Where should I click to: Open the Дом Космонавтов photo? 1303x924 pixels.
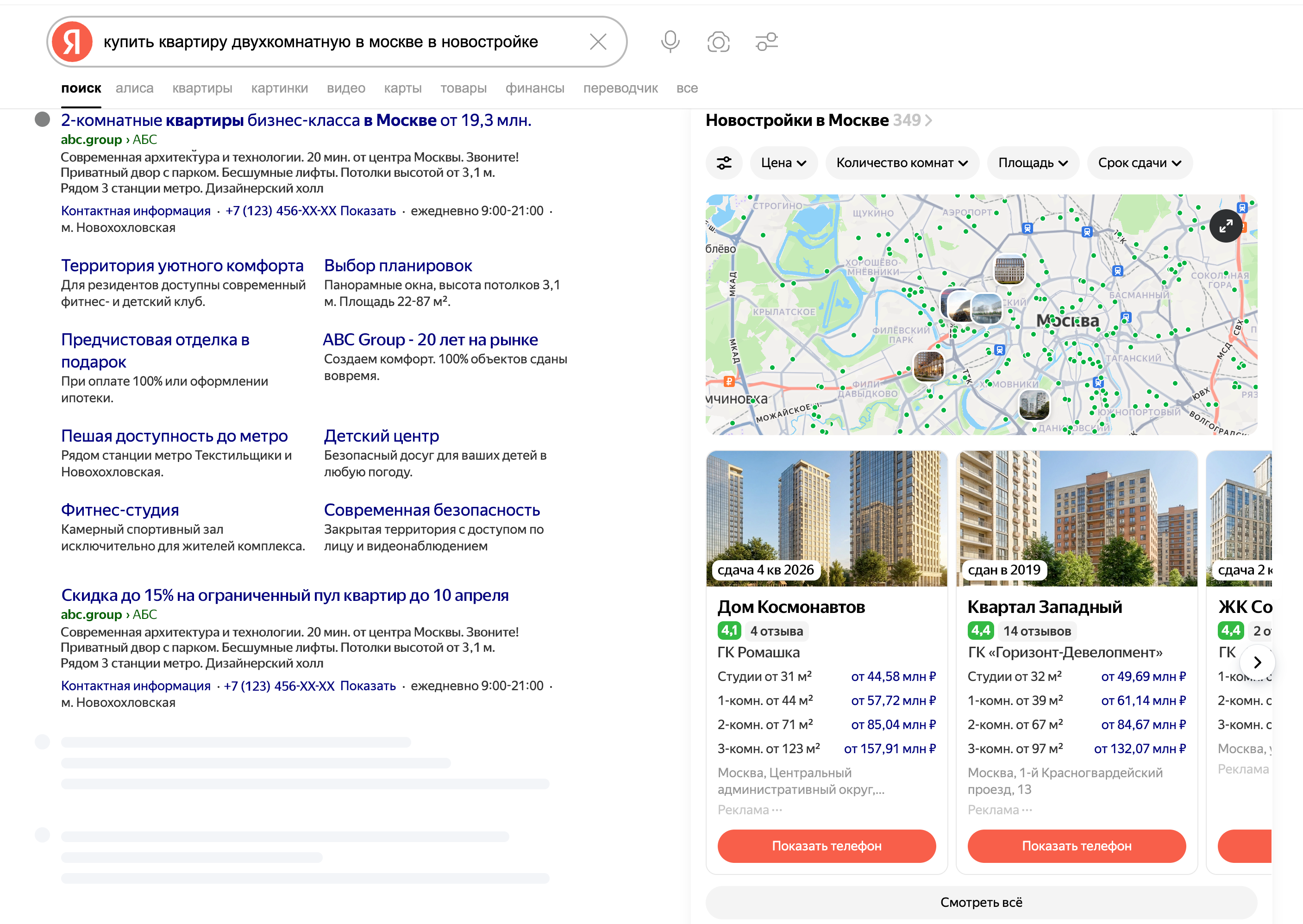tap(826, 518)
